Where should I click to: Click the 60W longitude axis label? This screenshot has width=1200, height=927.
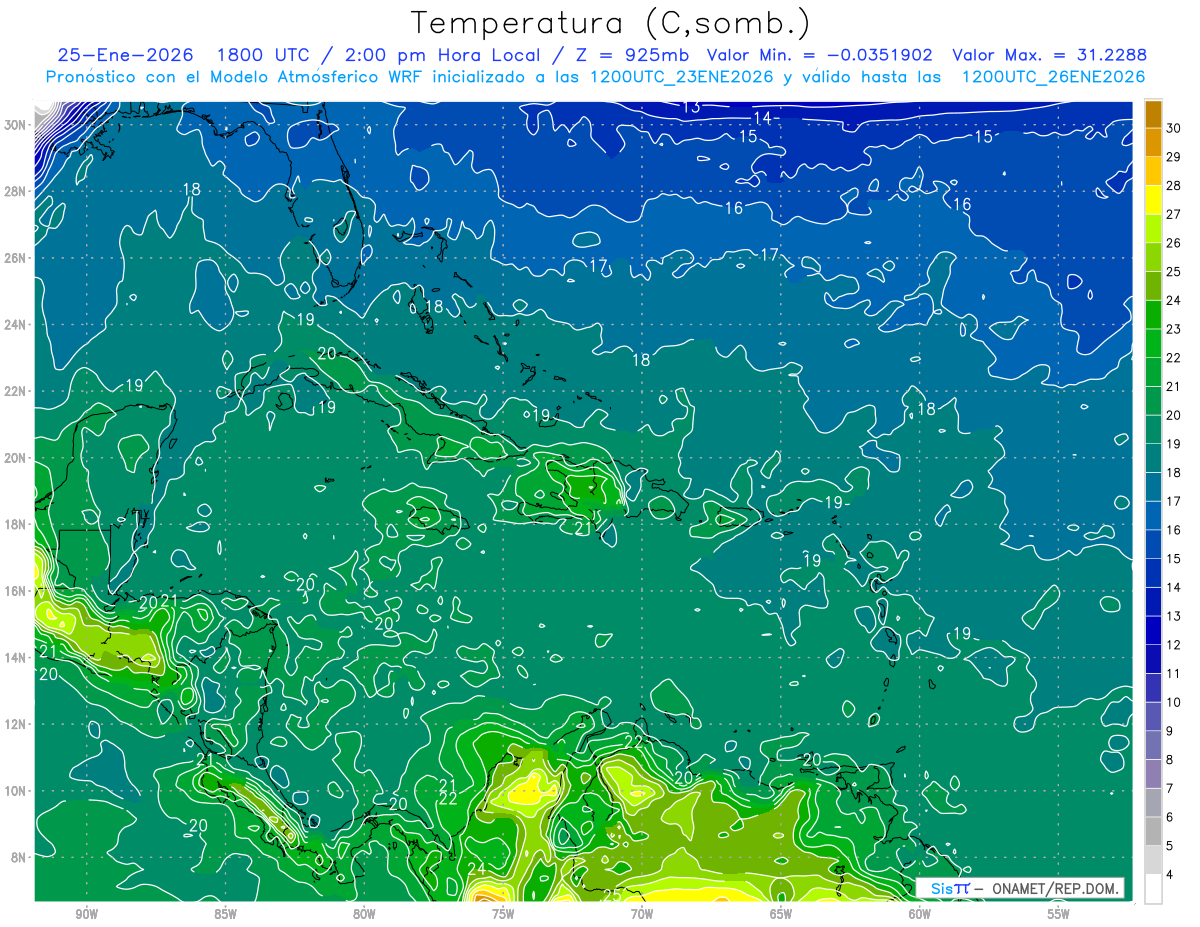920,914
